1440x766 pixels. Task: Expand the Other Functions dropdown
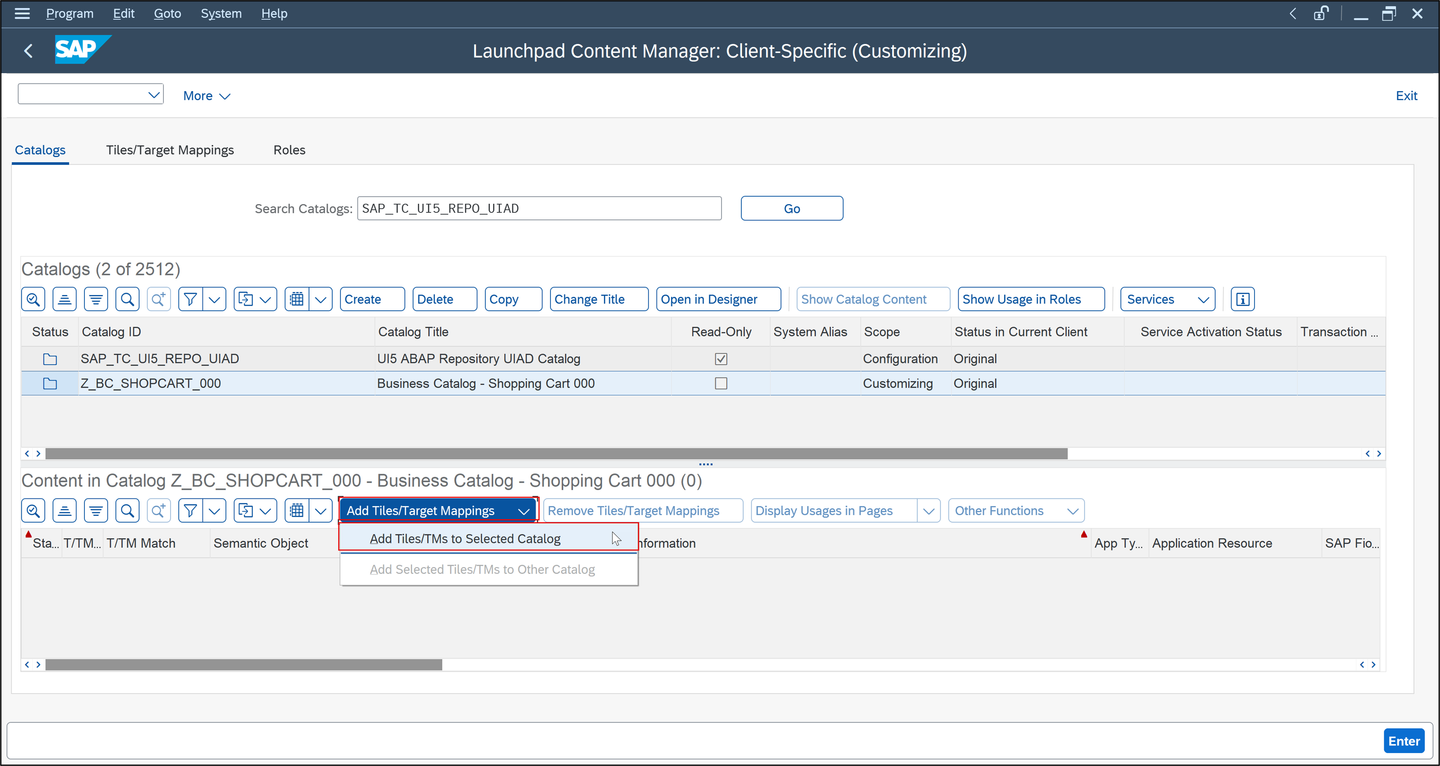point(1016,511)
